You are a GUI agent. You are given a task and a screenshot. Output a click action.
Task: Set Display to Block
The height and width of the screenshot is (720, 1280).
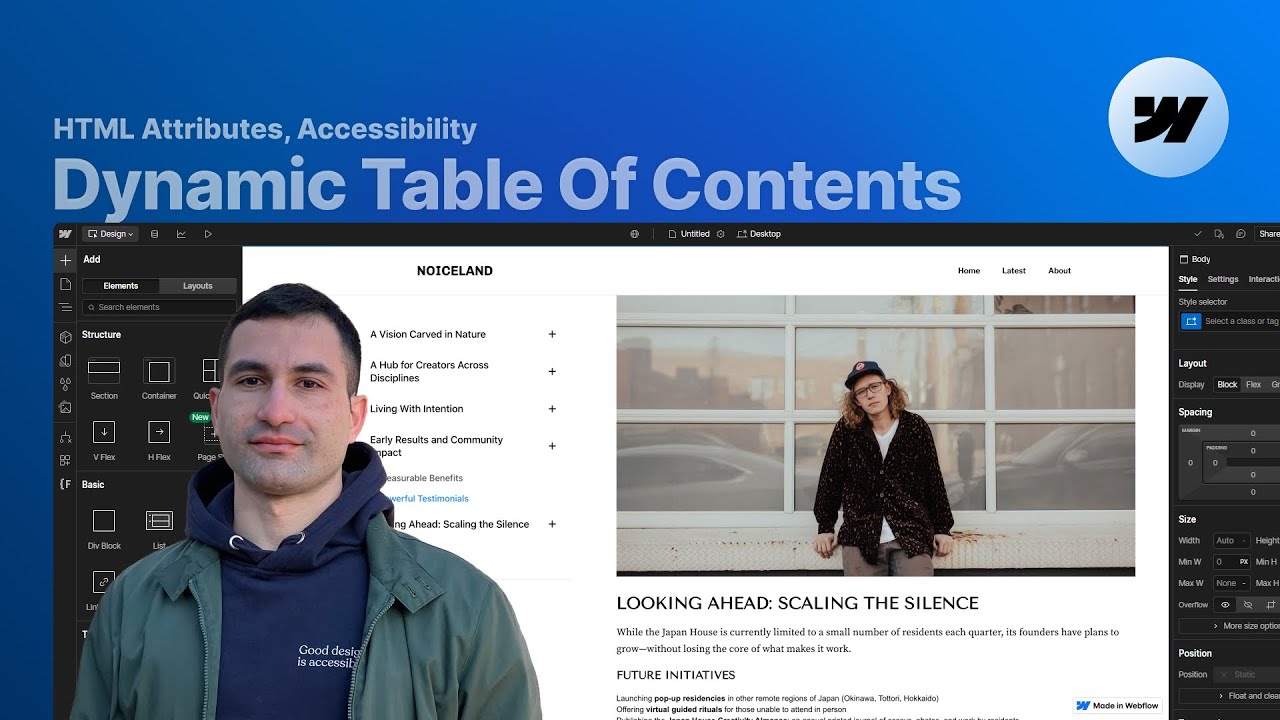click(1227, 385)
